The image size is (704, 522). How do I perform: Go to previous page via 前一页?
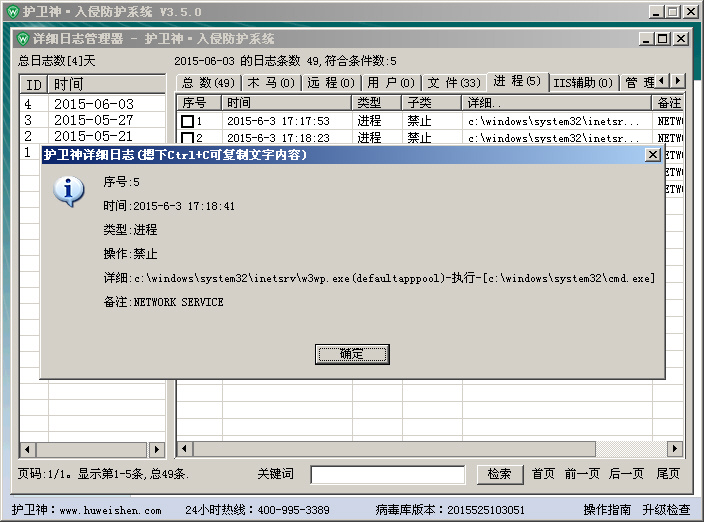coord(582,474)
